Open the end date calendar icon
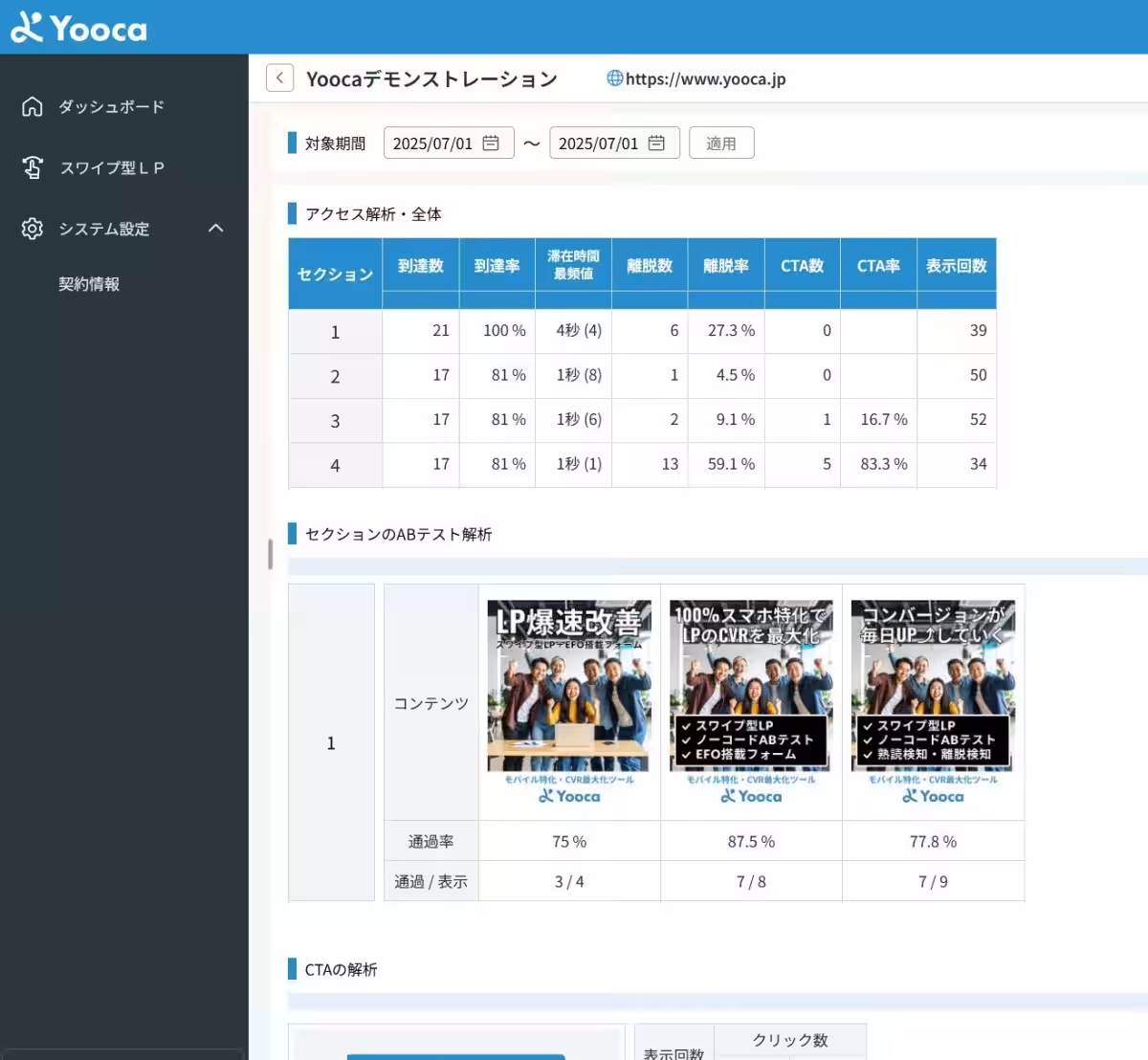 pos(656,144)
